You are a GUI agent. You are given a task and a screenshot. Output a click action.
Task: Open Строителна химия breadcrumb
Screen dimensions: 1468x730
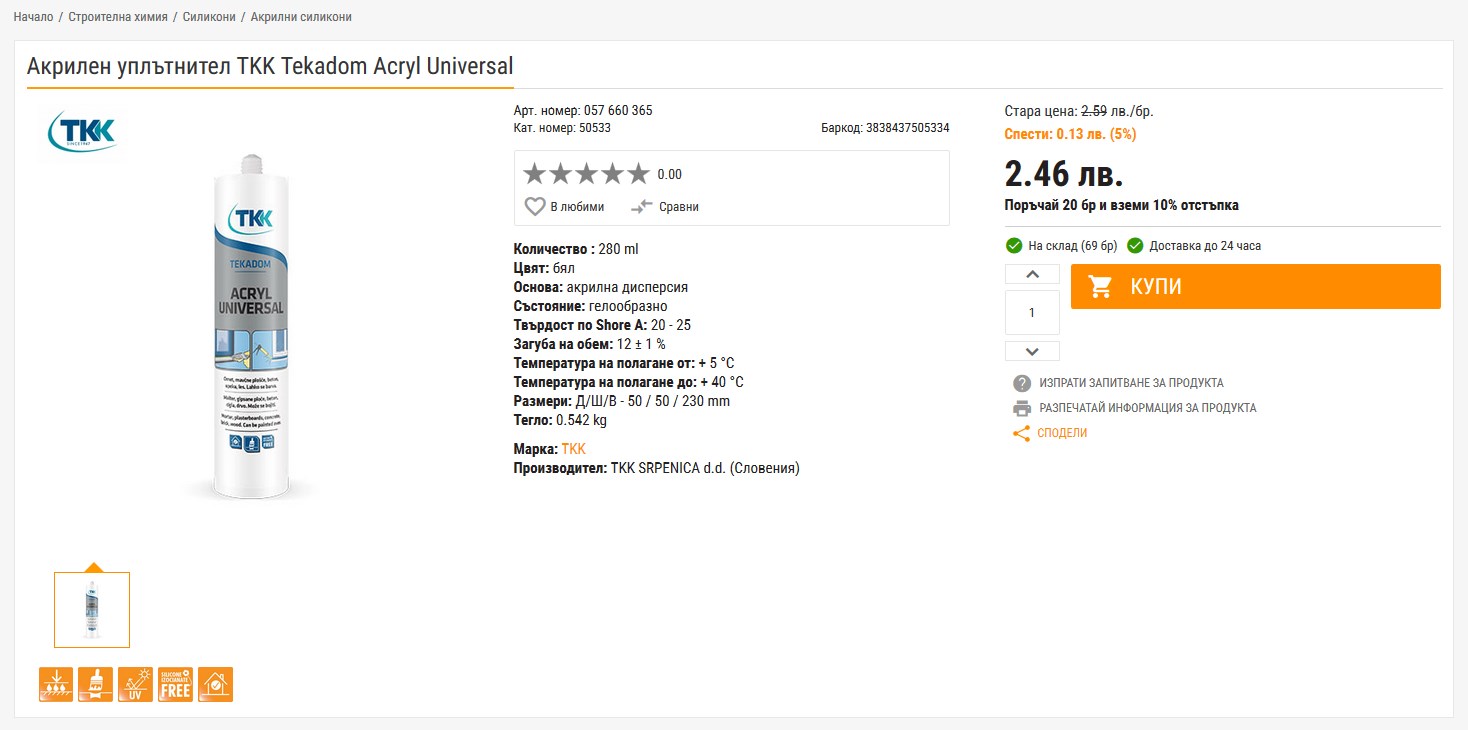pos(119,17)
